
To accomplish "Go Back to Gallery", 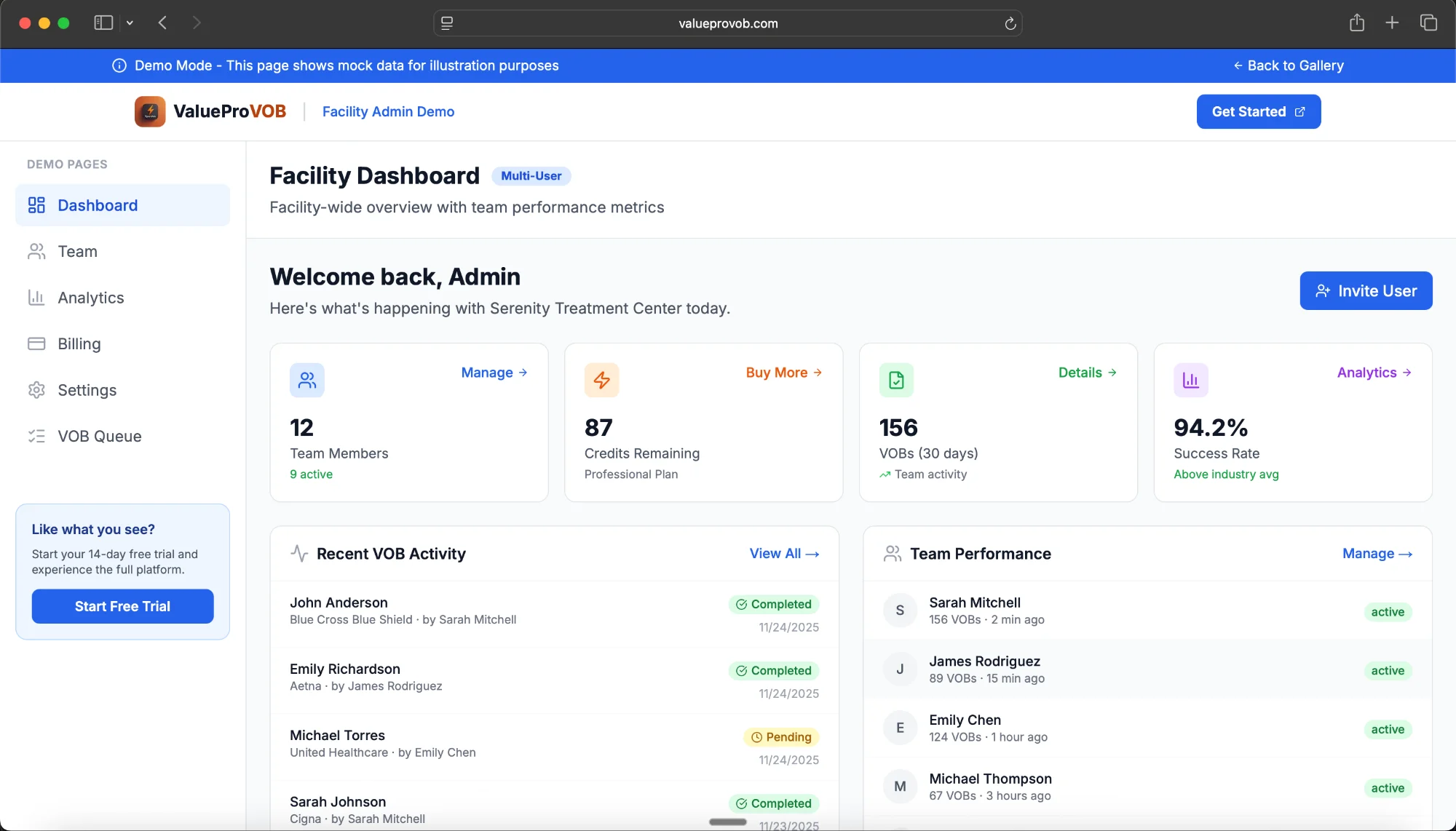I will 1288,65.
